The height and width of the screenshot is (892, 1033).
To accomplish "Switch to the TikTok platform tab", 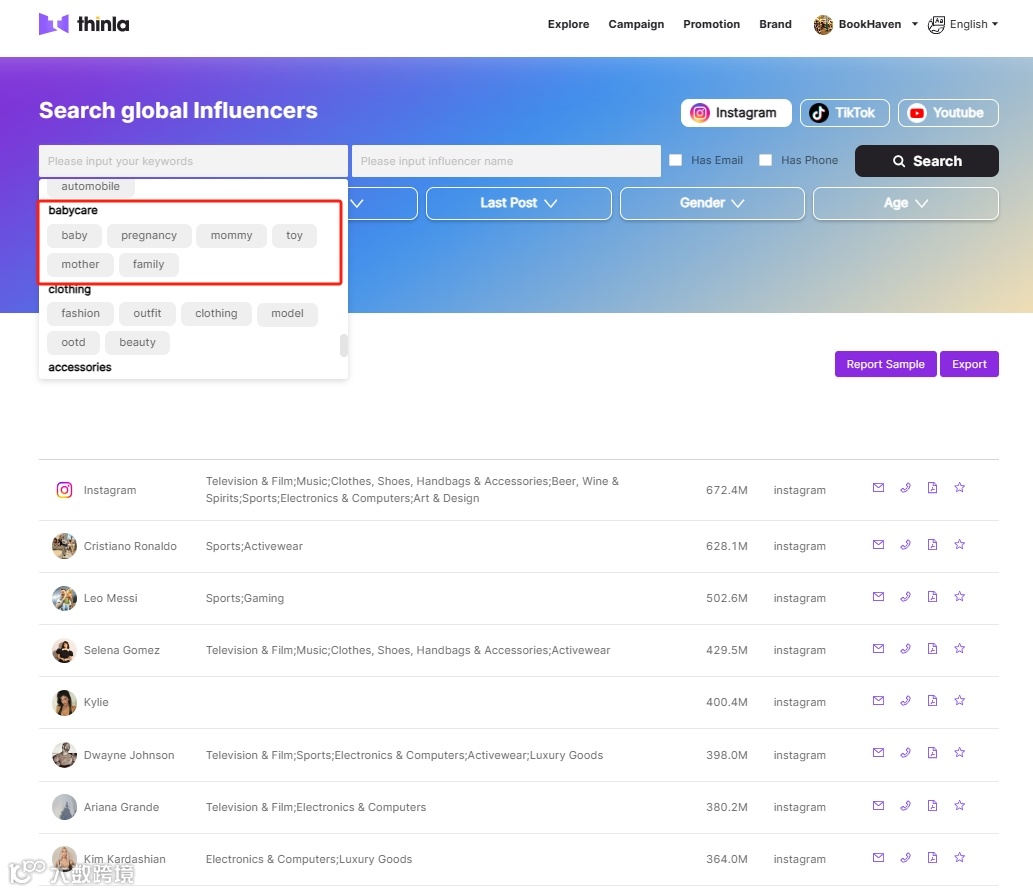I will pyautogui.click(x=845, y=113).
